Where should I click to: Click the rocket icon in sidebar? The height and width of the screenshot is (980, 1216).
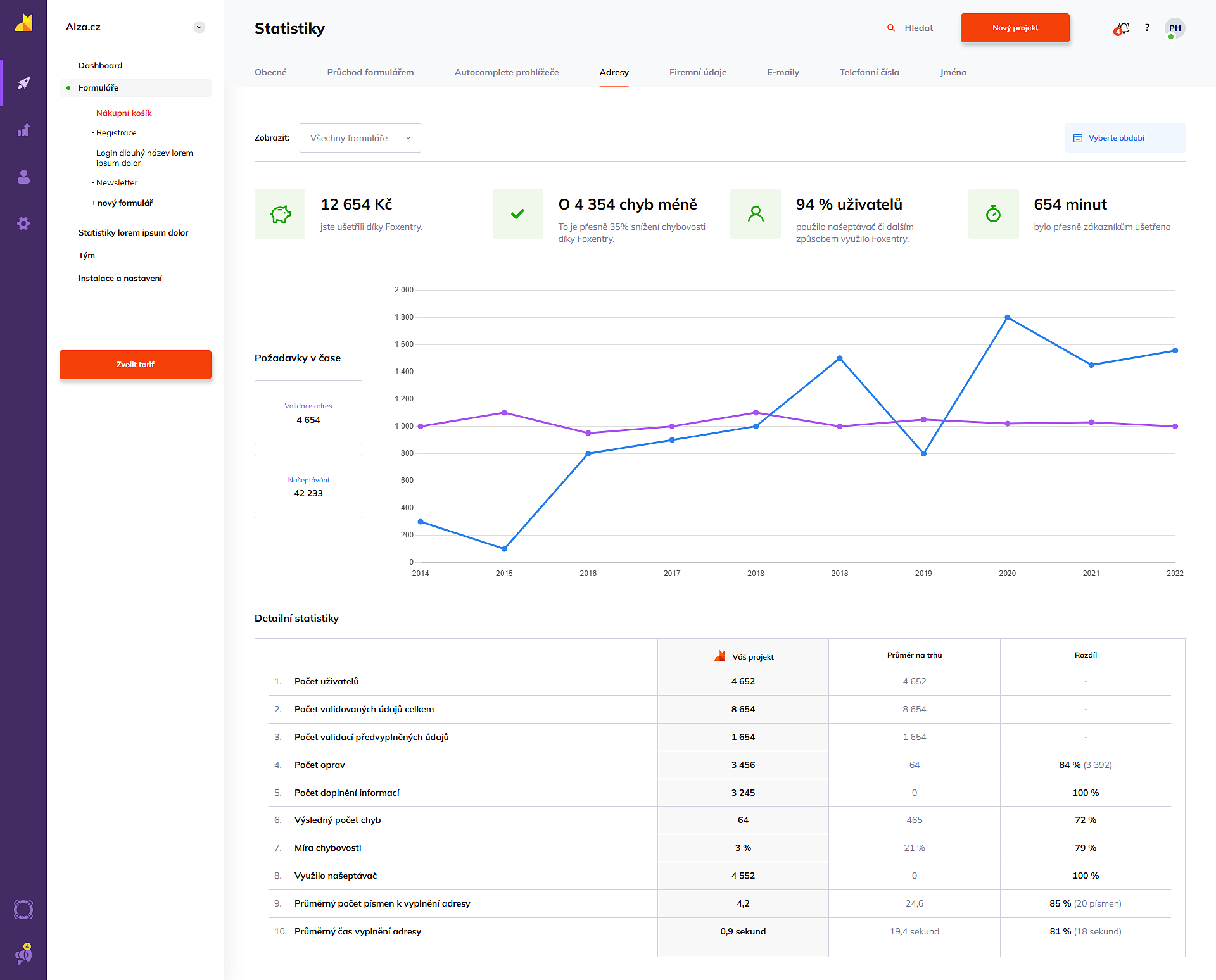pyautogui.click(x=23, y=83)
